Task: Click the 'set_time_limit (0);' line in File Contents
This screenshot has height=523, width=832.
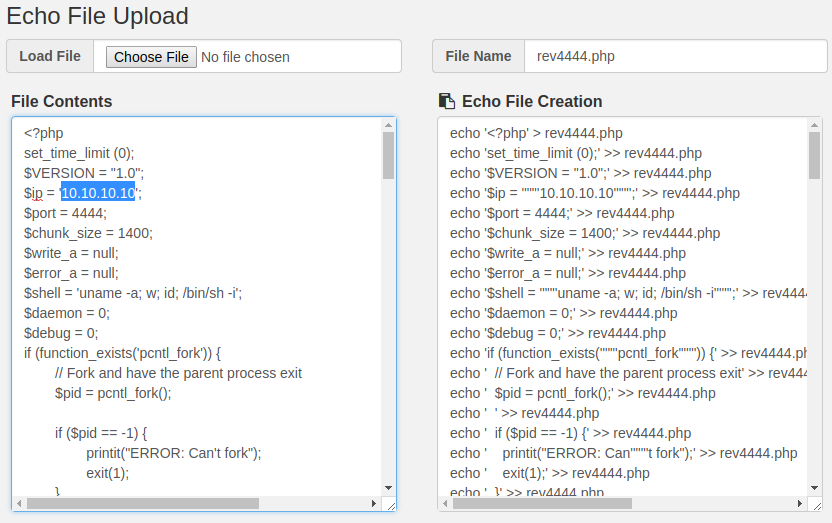Action: 79,153
